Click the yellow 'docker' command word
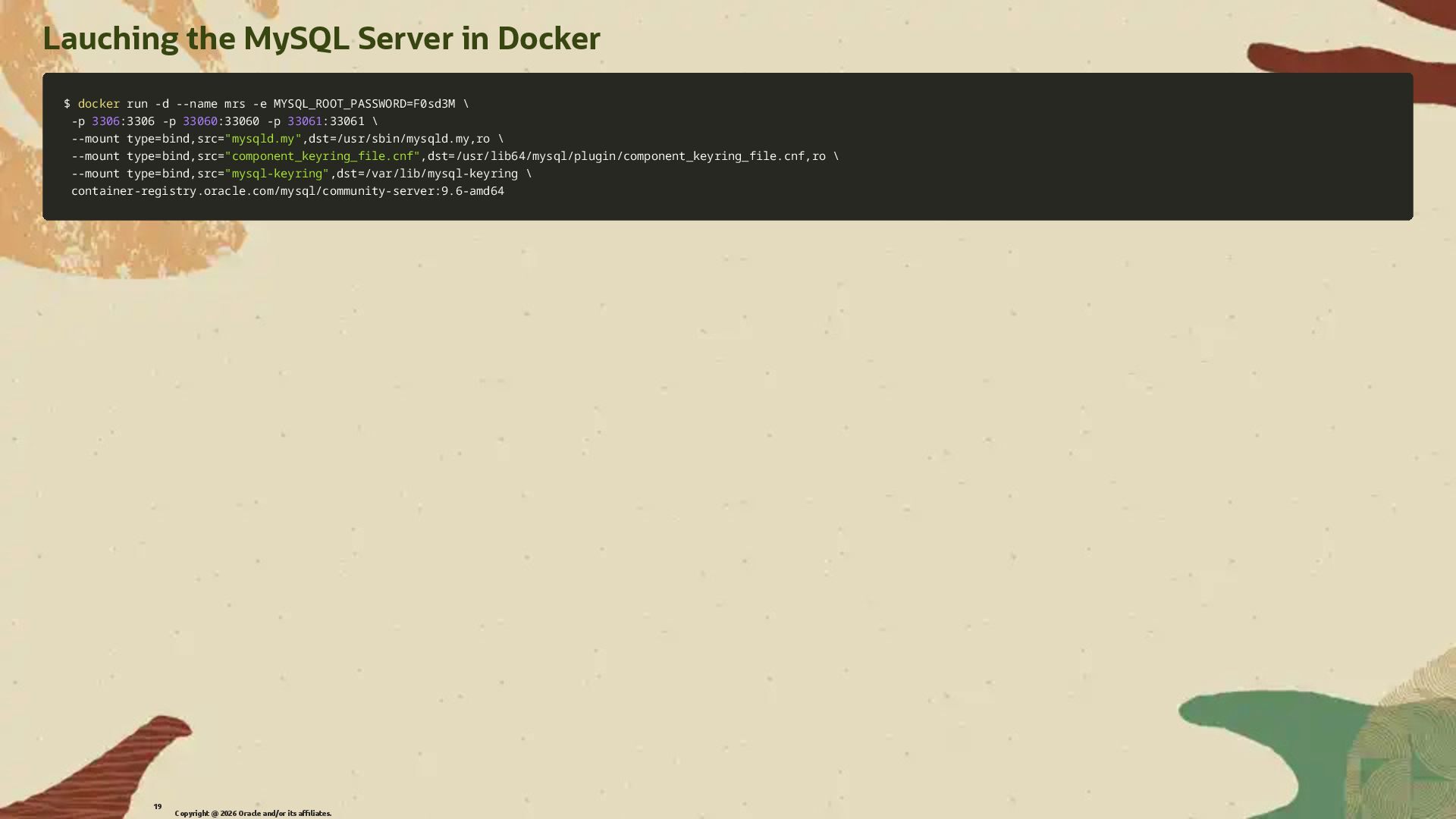The width and height of the screenshot is (1456, 819). (x=99, y=104)
